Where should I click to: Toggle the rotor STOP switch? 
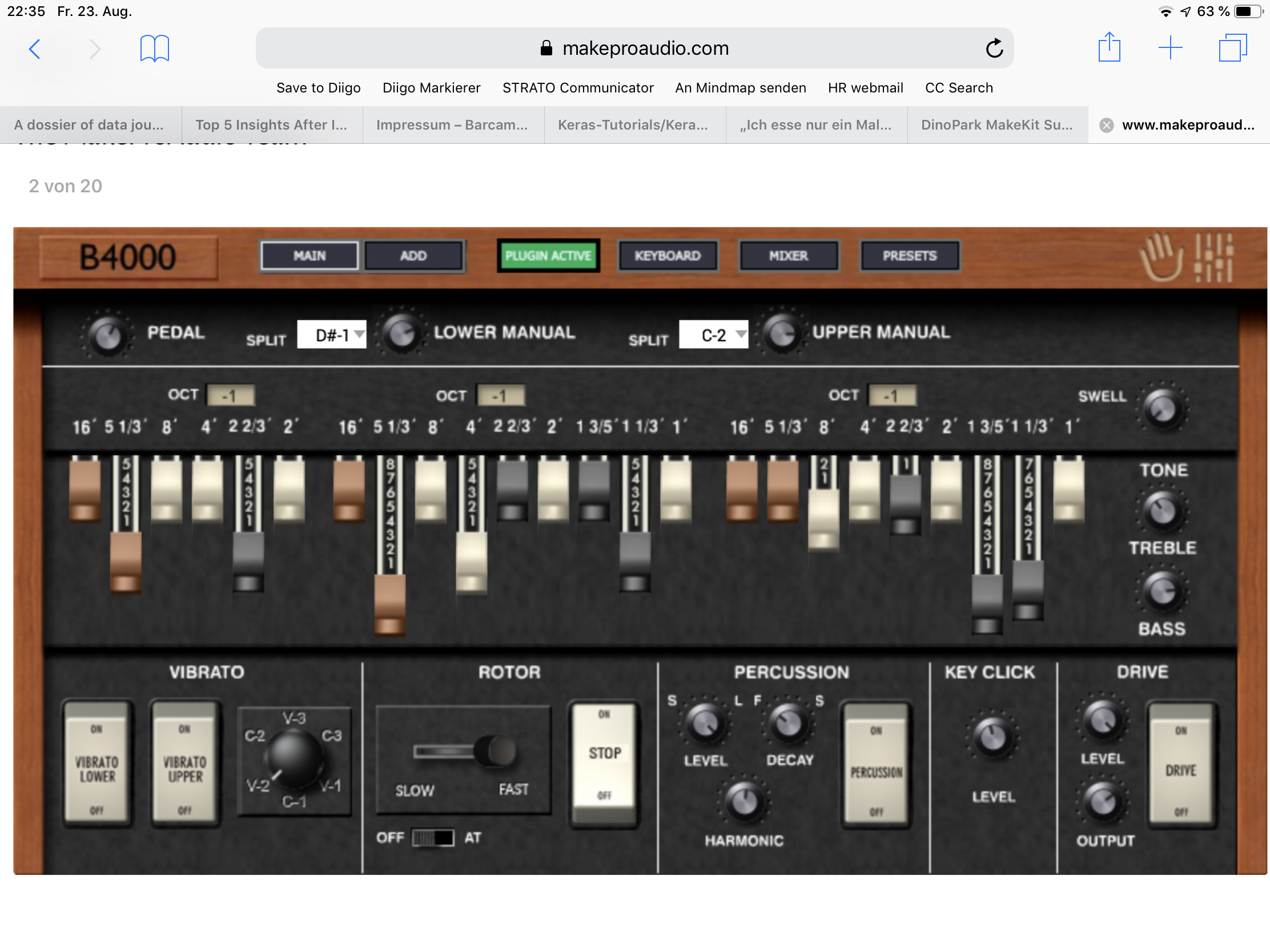pyautogui.click(x=604, y=763)
